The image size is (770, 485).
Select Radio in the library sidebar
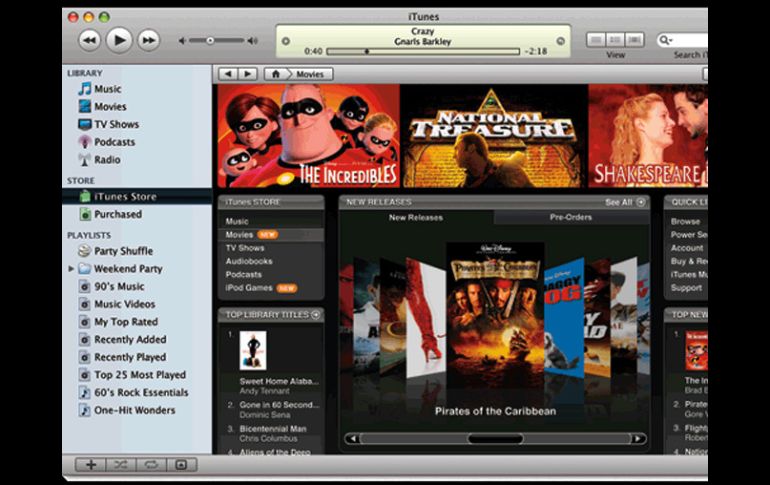107,159
